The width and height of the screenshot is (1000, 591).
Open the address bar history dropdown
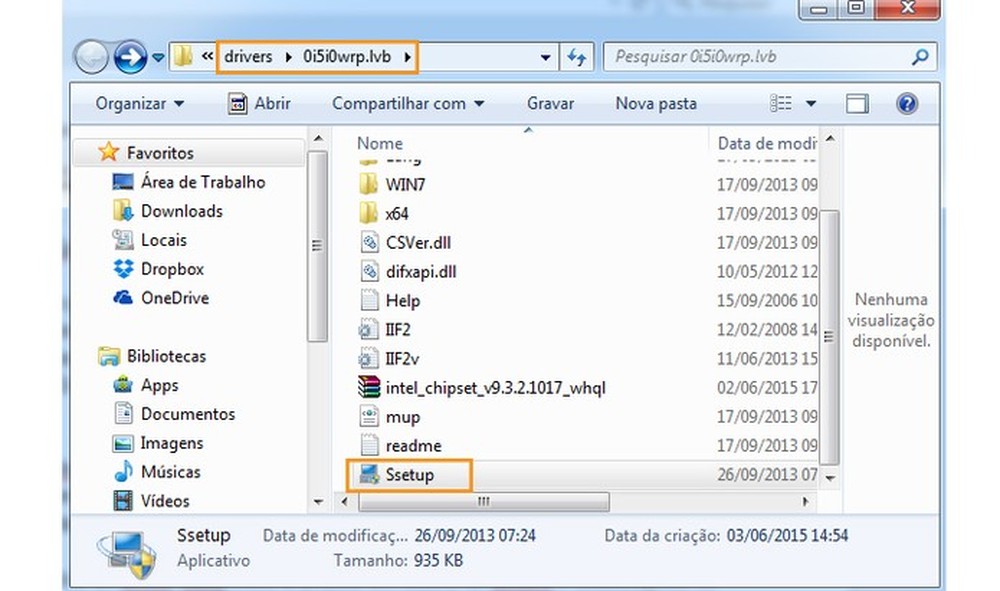pyautogui.click(x=545, y=57)
